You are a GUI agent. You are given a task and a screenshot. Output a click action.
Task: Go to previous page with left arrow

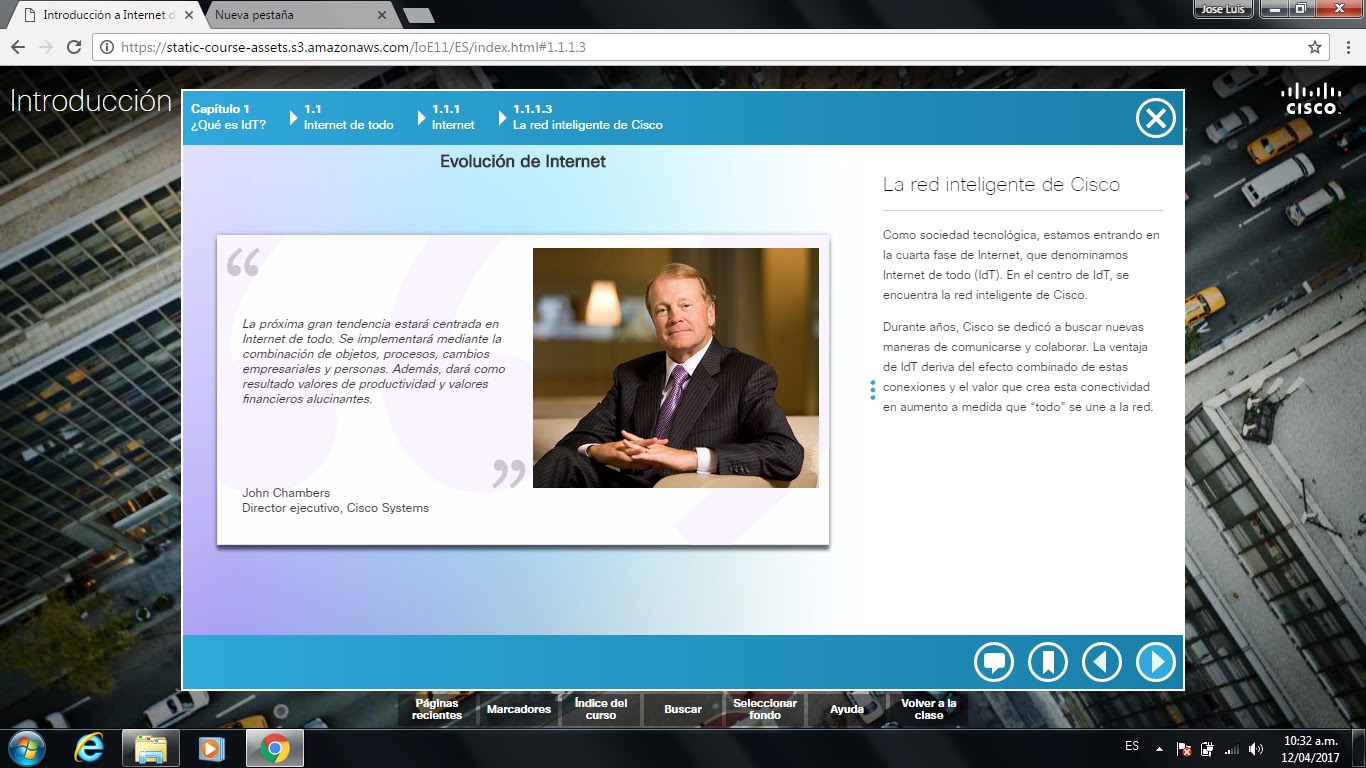tap(1102, 662)
